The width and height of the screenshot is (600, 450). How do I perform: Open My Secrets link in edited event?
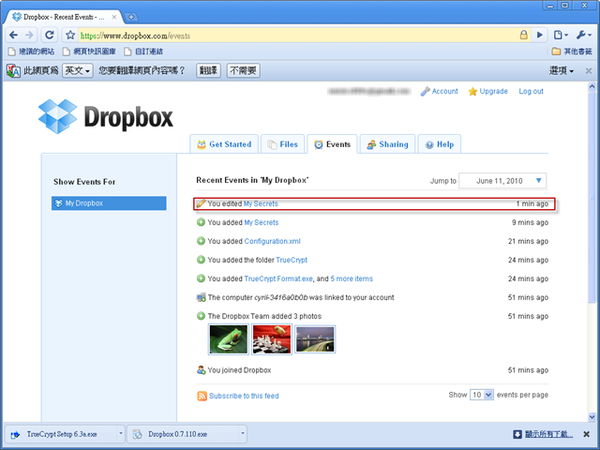[261, 204]
